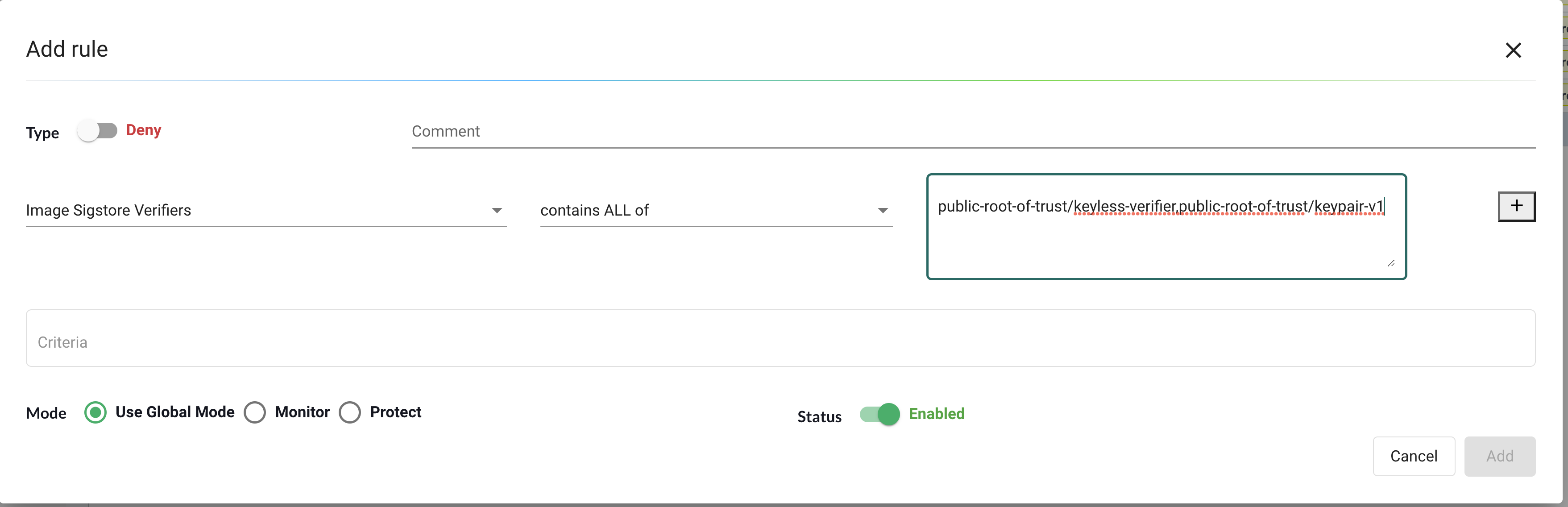This screenshot has height=507, width=1568.
Task: Open the Image Sigstore Verifiers dropdown
Action: point(265,211)
